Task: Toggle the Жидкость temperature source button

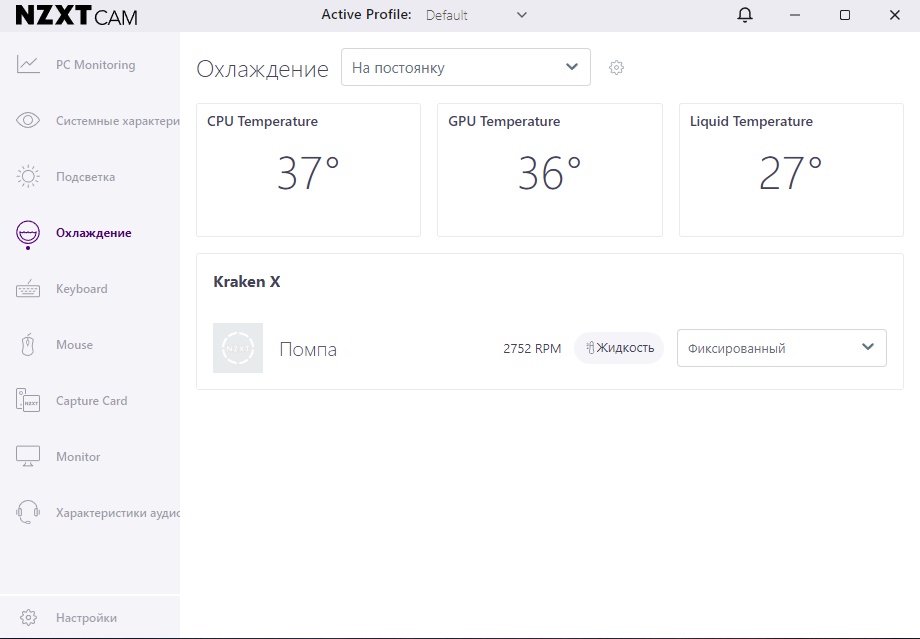Action: coord(619,348)
